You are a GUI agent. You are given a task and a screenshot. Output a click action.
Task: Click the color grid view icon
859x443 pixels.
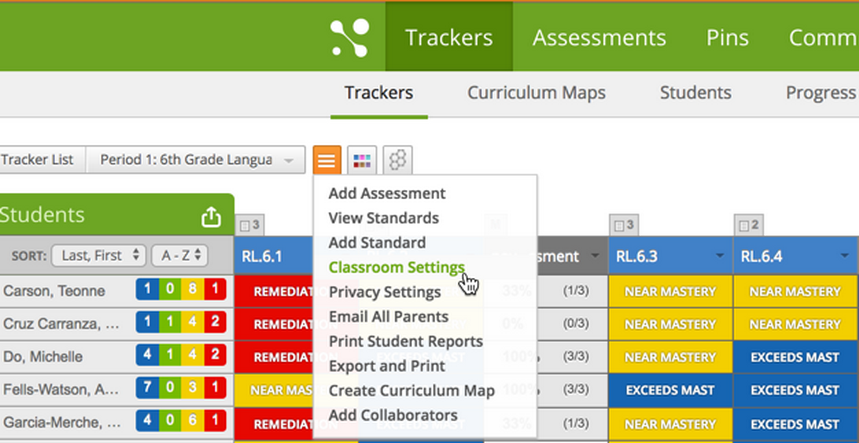[x=362, y=160]
